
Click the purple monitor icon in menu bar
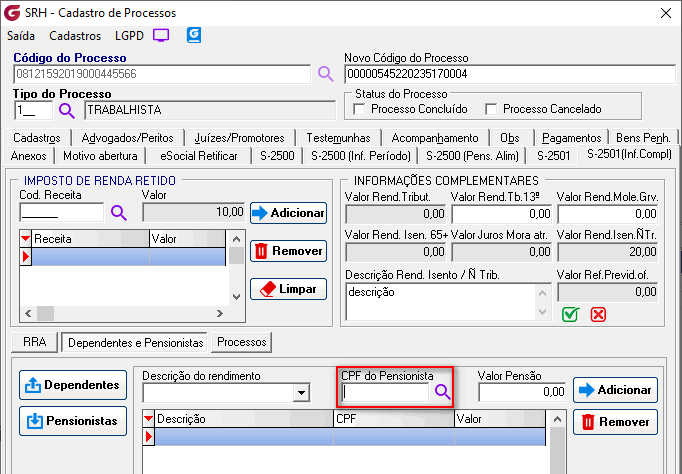click(x=161, y=35)
